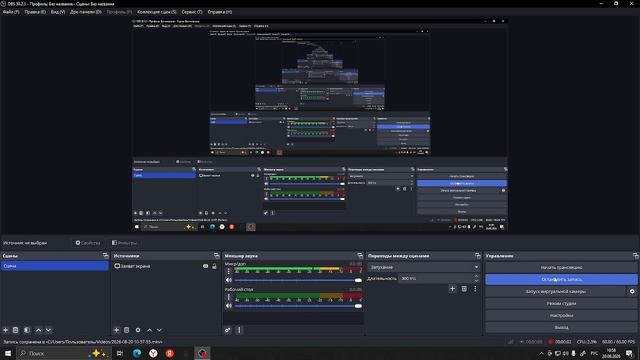Remove selected source via trash icon
Viewport: 640px width, 360px height.
tap(127, 330)
